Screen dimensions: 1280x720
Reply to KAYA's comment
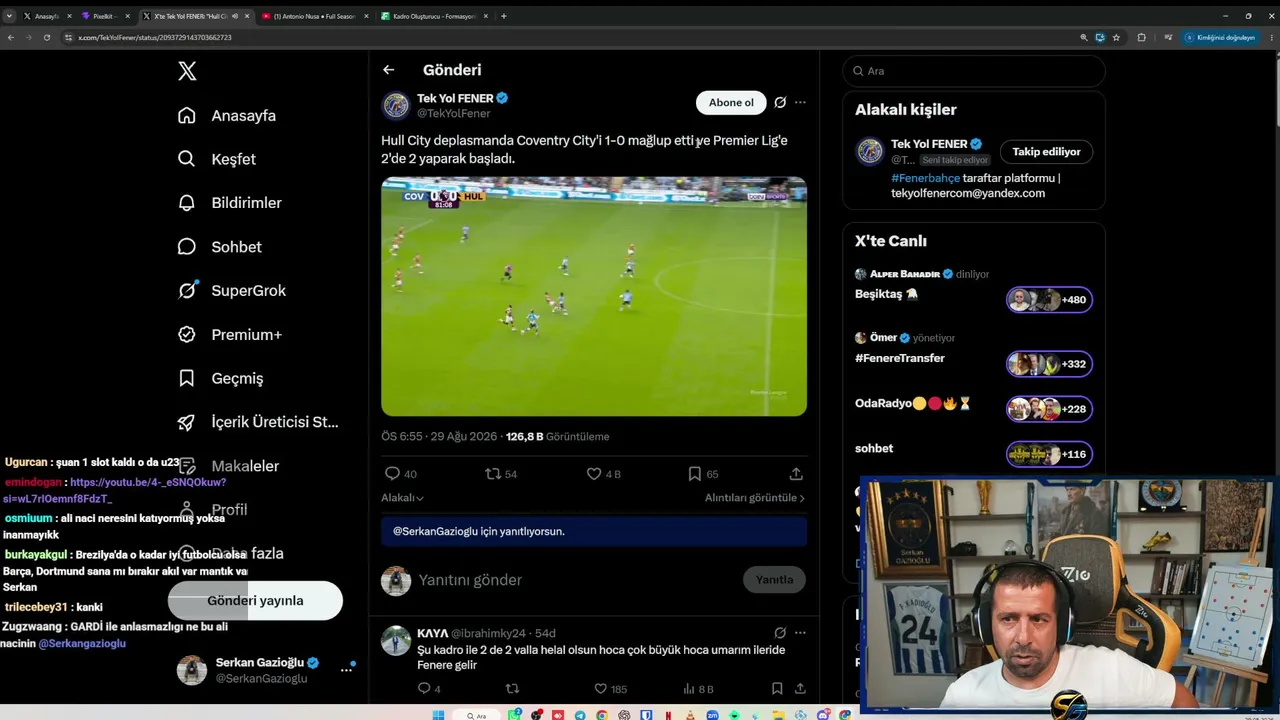424,689
